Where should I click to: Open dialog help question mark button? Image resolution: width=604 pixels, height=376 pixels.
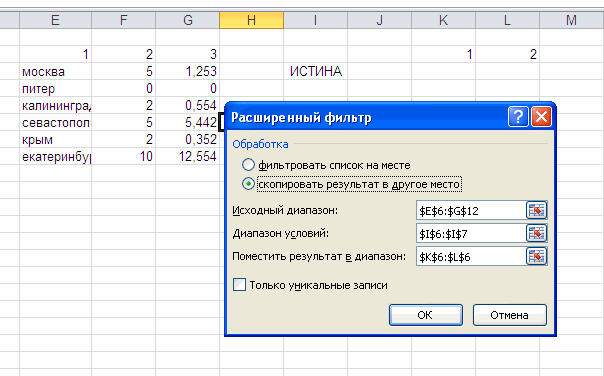point(518,117)
